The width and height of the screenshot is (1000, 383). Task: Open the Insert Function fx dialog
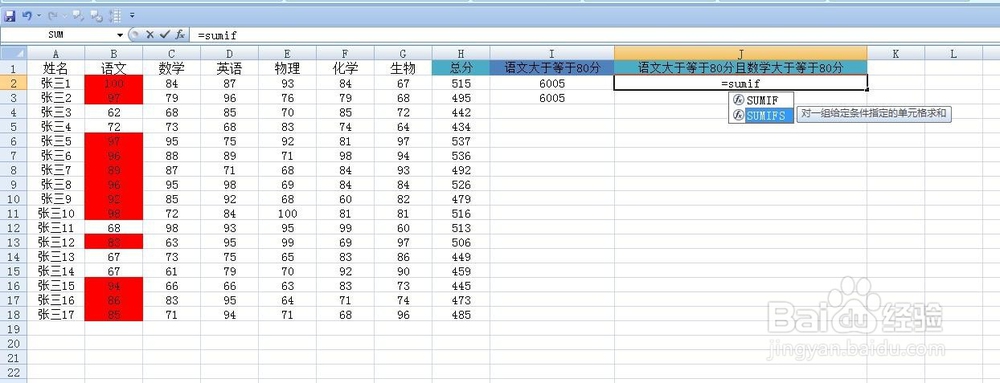[x=180, y=35]
